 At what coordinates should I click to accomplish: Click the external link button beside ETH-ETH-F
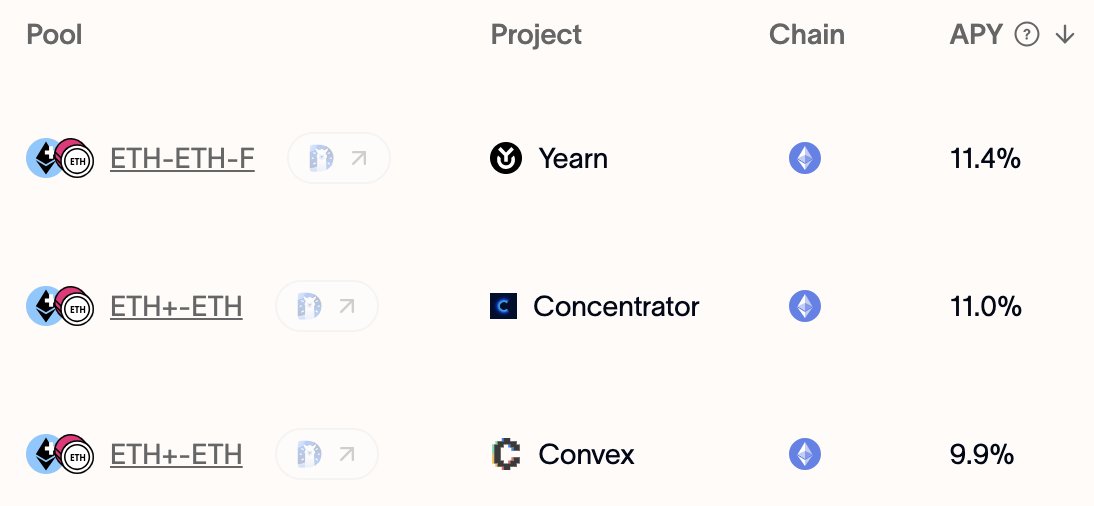(339, 158)
